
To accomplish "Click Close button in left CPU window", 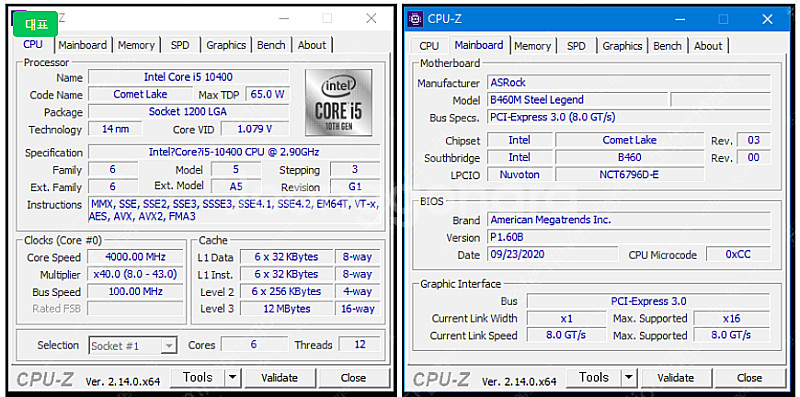I will click(353, 378).
